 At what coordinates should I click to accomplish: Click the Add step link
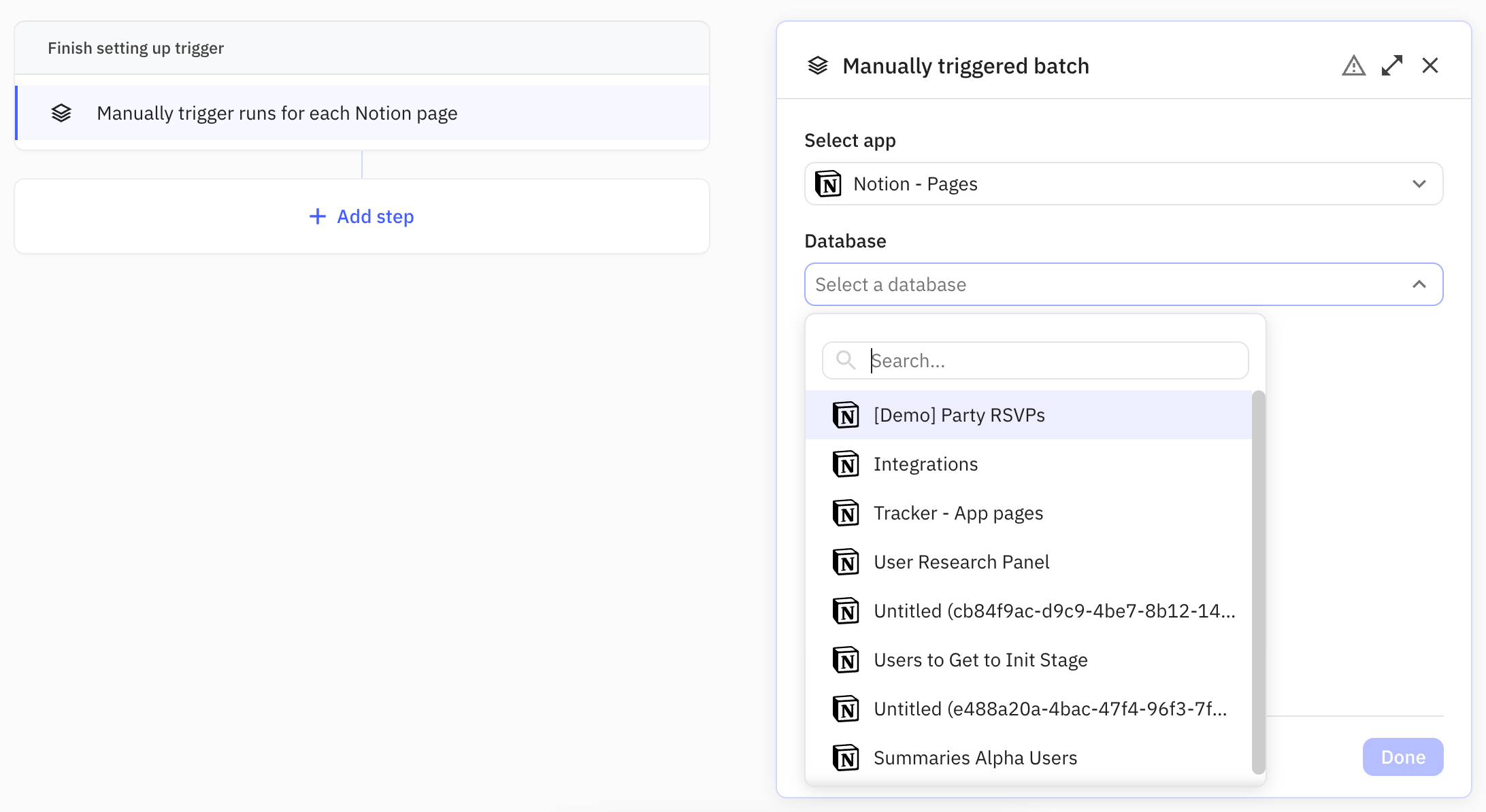point(375,216)
